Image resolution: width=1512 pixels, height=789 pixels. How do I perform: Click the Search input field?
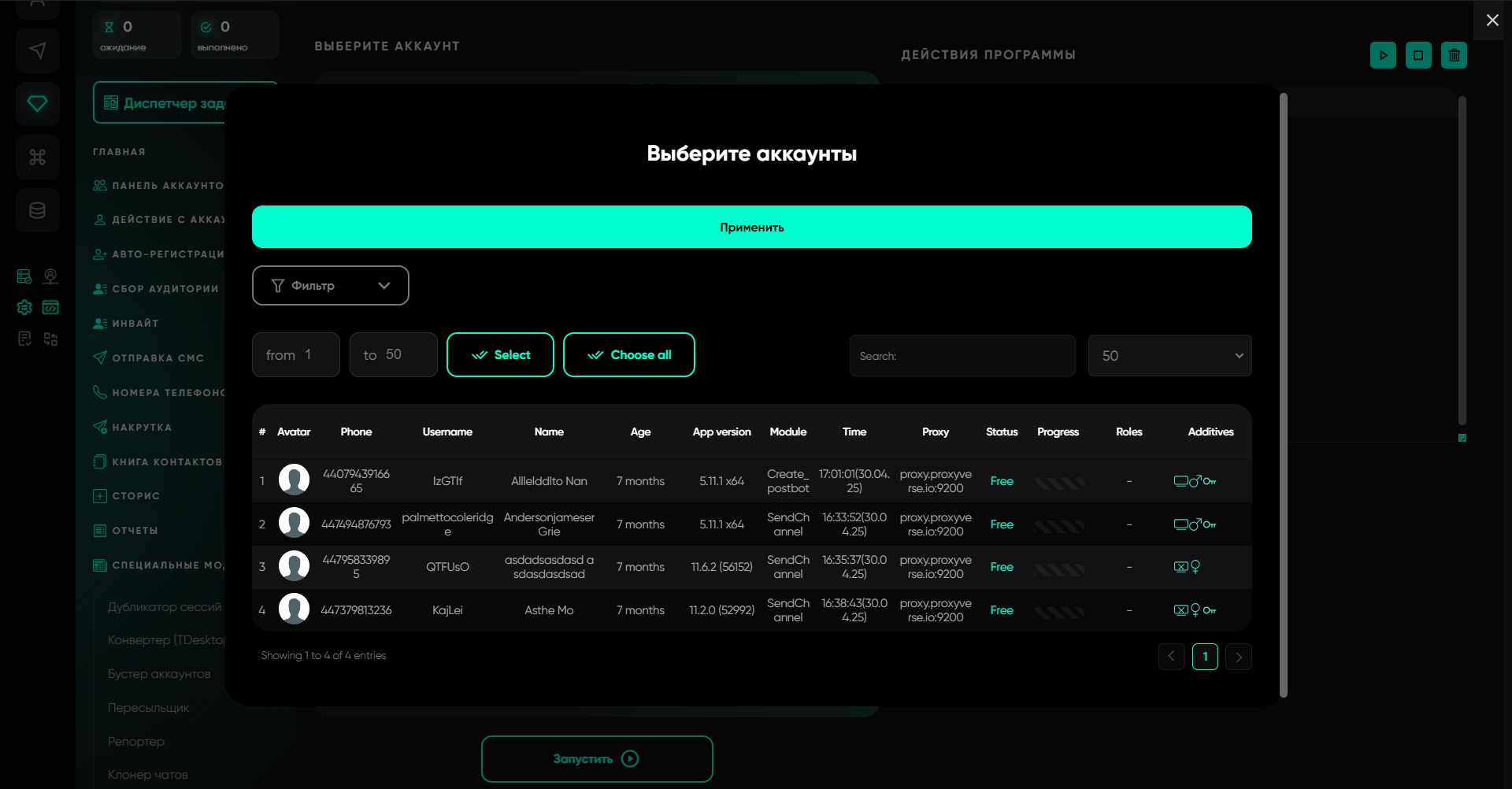click(x=962, y=356)
